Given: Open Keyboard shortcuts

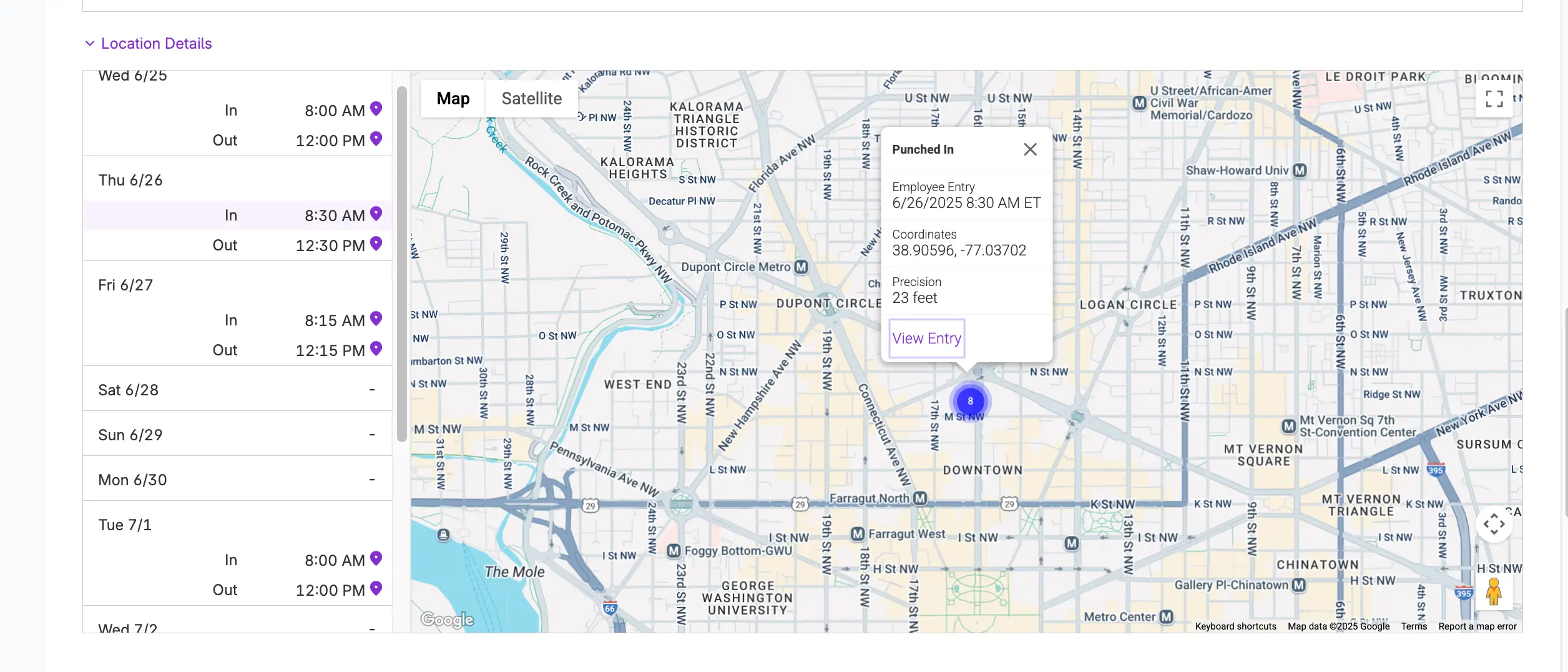Looking at the screenshot, I should tap(1235, 626).
